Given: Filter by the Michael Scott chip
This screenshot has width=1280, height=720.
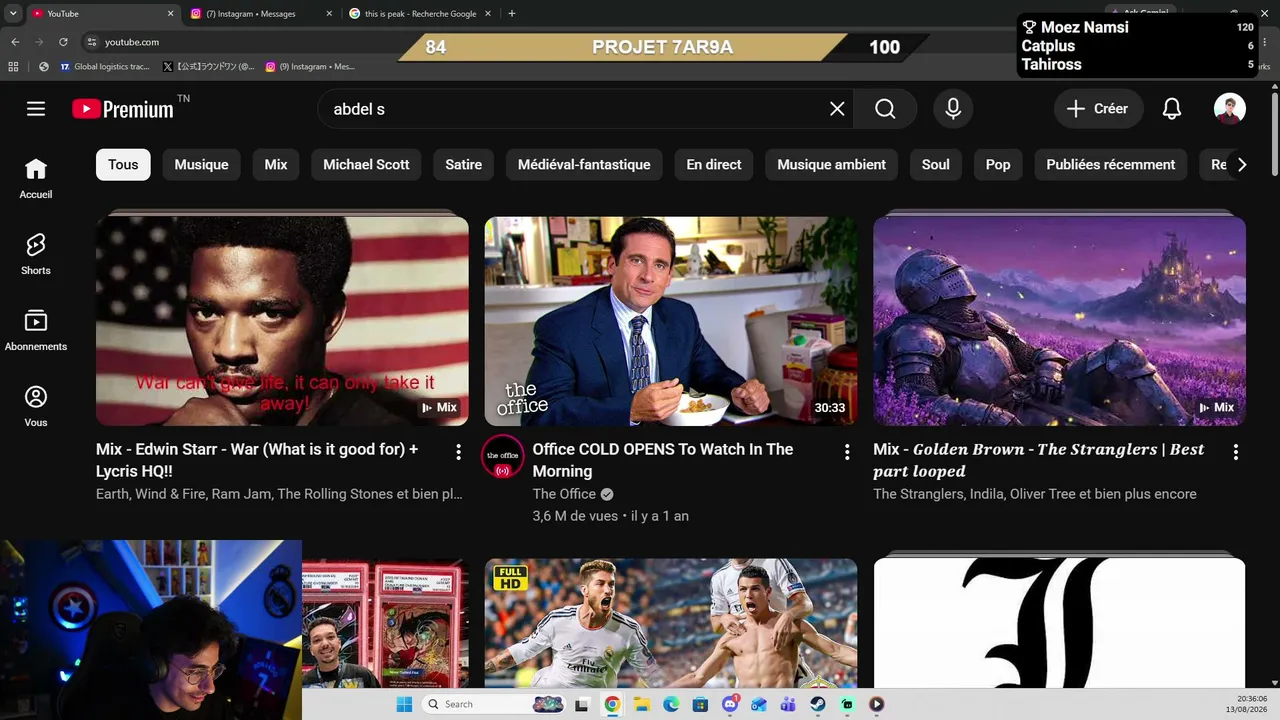Looking at the screenshot, I should (x=366, y=165).
